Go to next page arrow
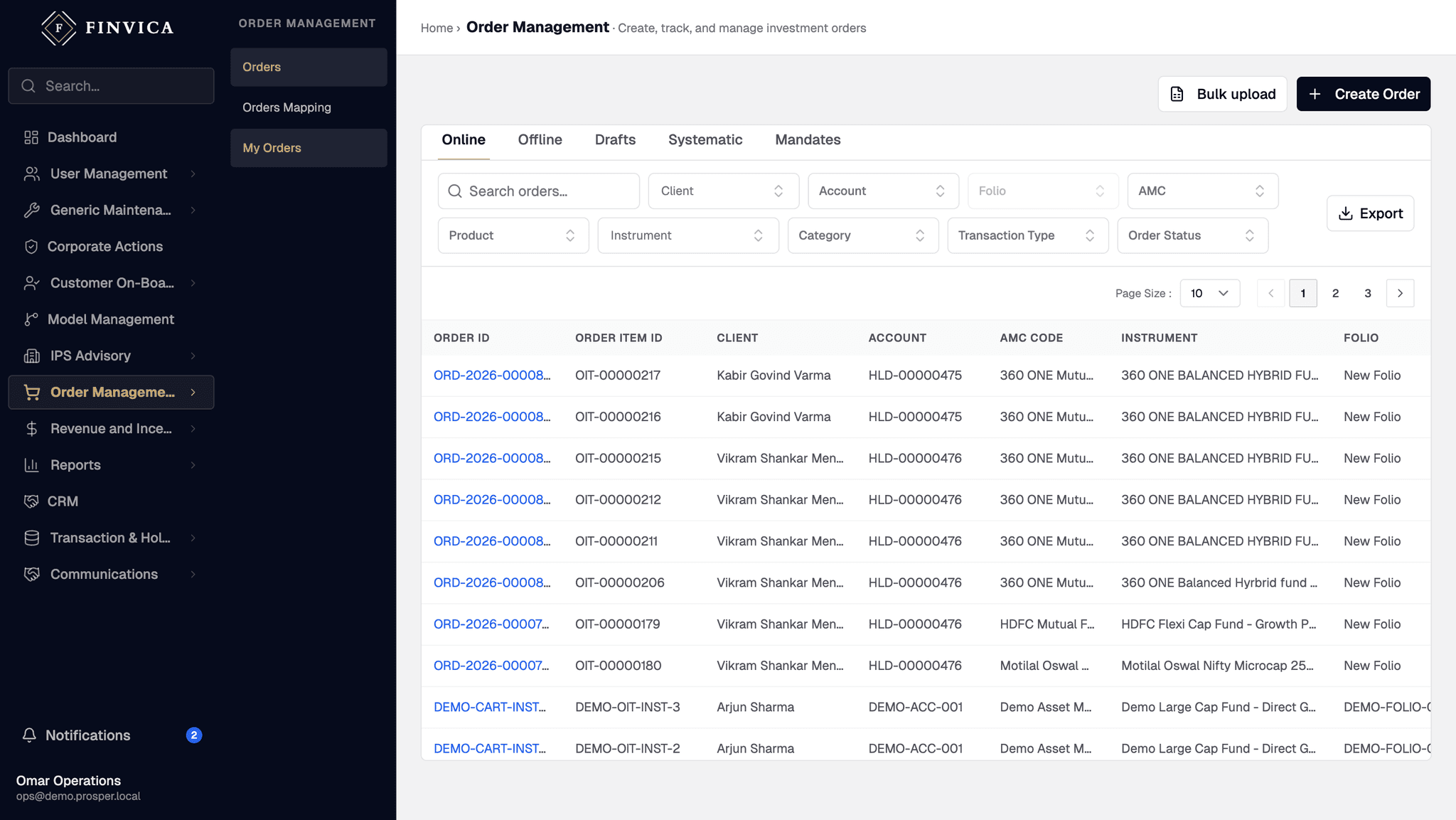The width and height of the screenshot is (1456, 820). 1401,293
